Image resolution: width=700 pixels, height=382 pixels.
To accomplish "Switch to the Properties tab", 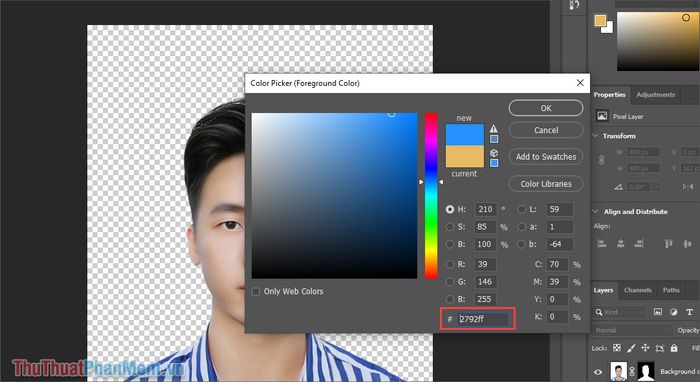I will point(609,95).
